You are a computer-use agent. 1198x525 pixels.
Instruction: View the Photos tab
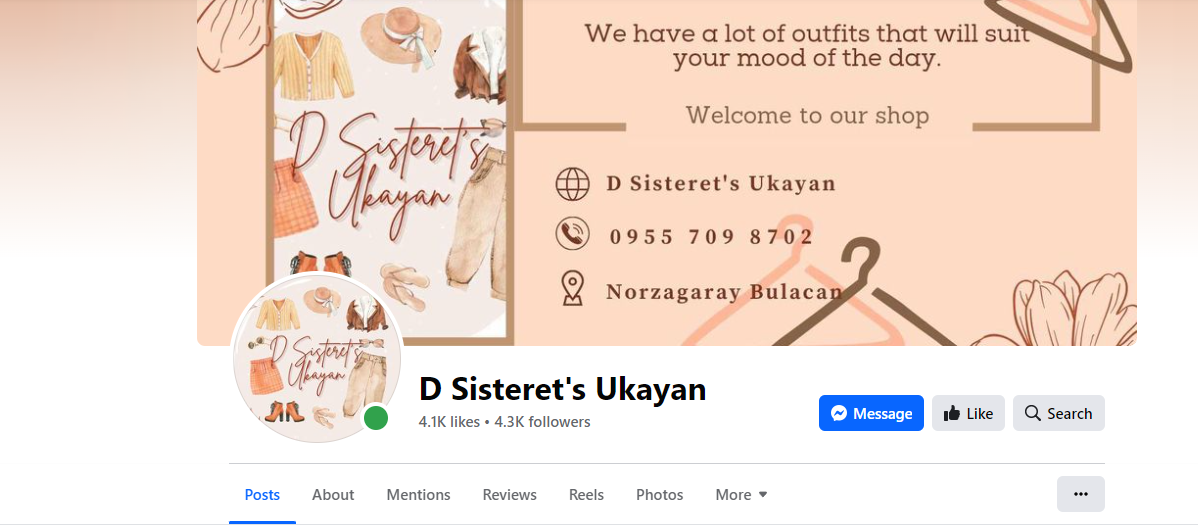point(659,495)
